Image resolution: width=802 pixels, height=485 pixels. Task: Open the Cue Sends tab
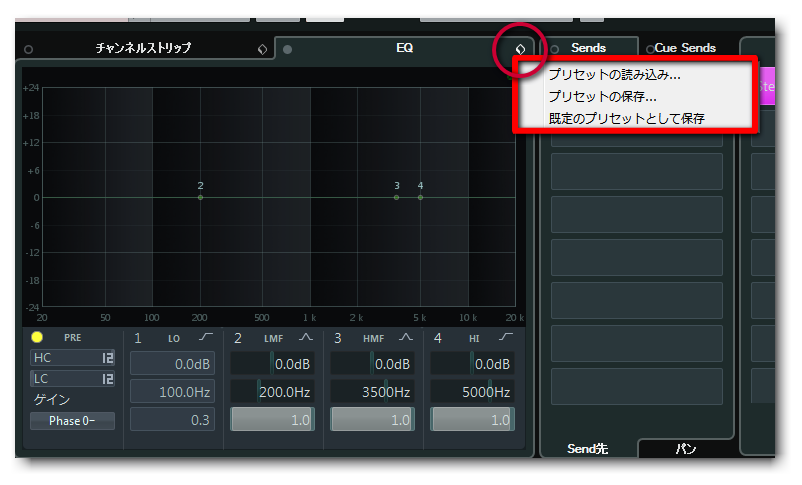tap(685, 48)
